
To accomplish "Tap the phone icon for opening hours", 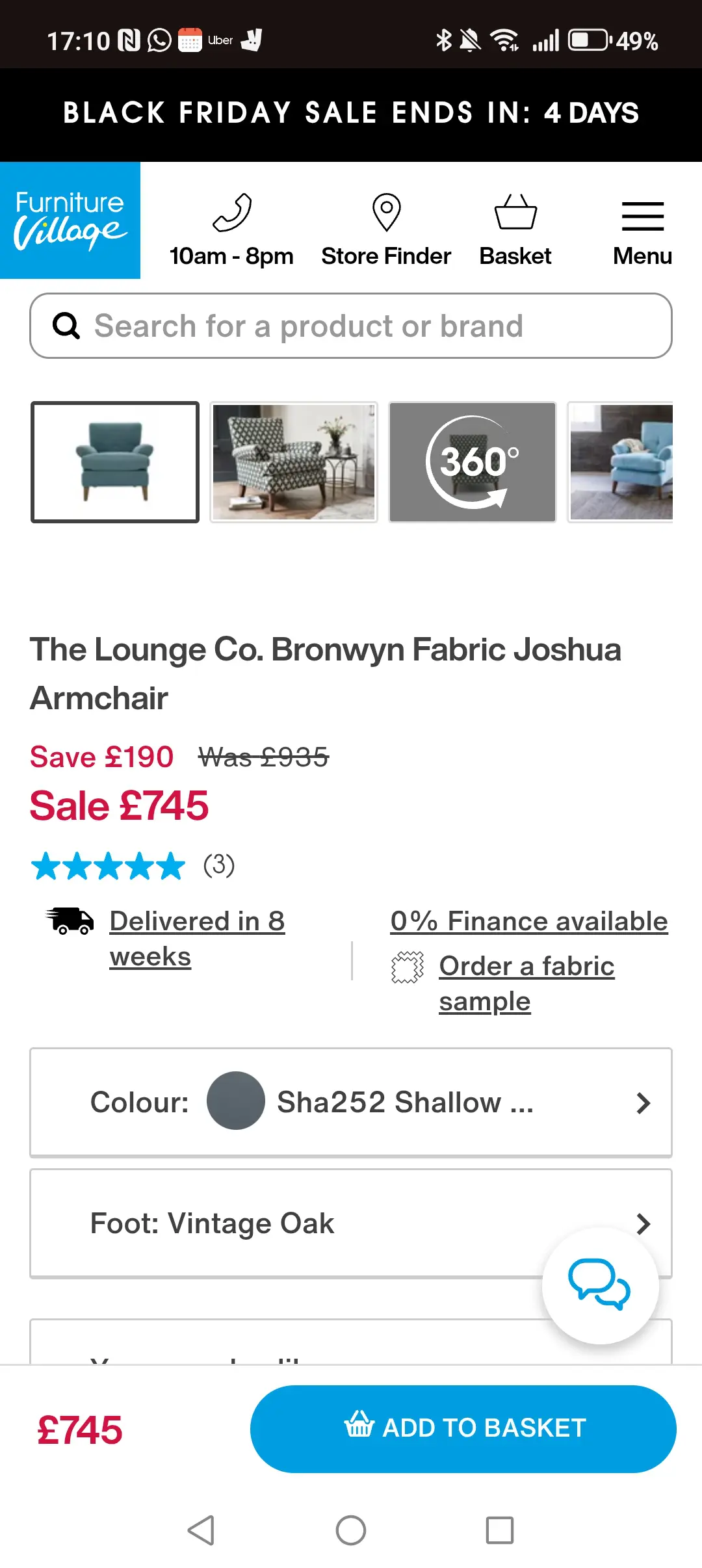I will [231, 213].
